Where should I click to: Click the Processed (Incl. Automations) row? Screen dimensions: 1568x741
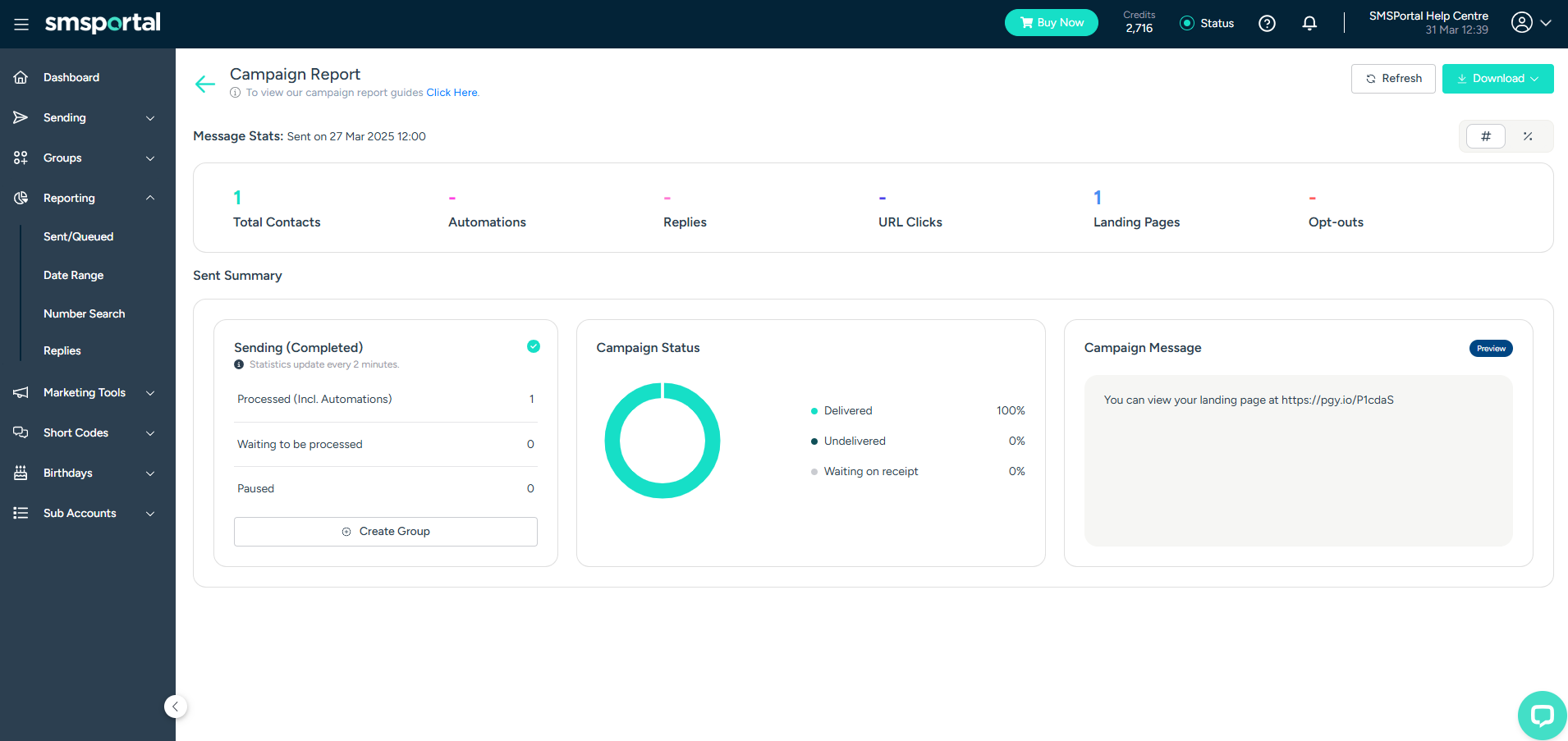click(x=386, y=400)
